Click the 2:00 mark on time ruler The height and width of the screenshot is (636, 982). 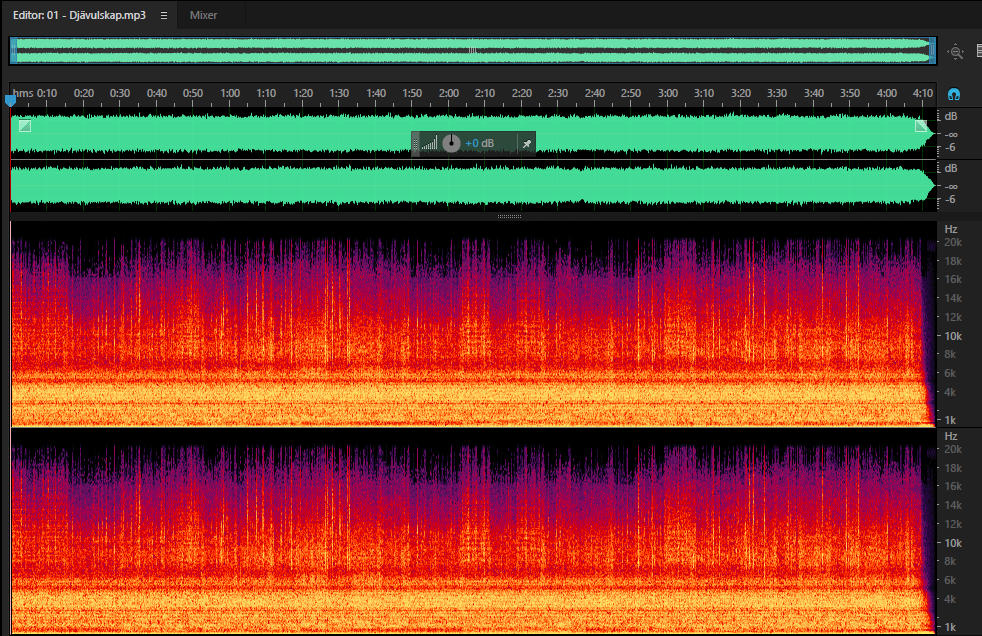pyautogui.click(x=448, y=93)
